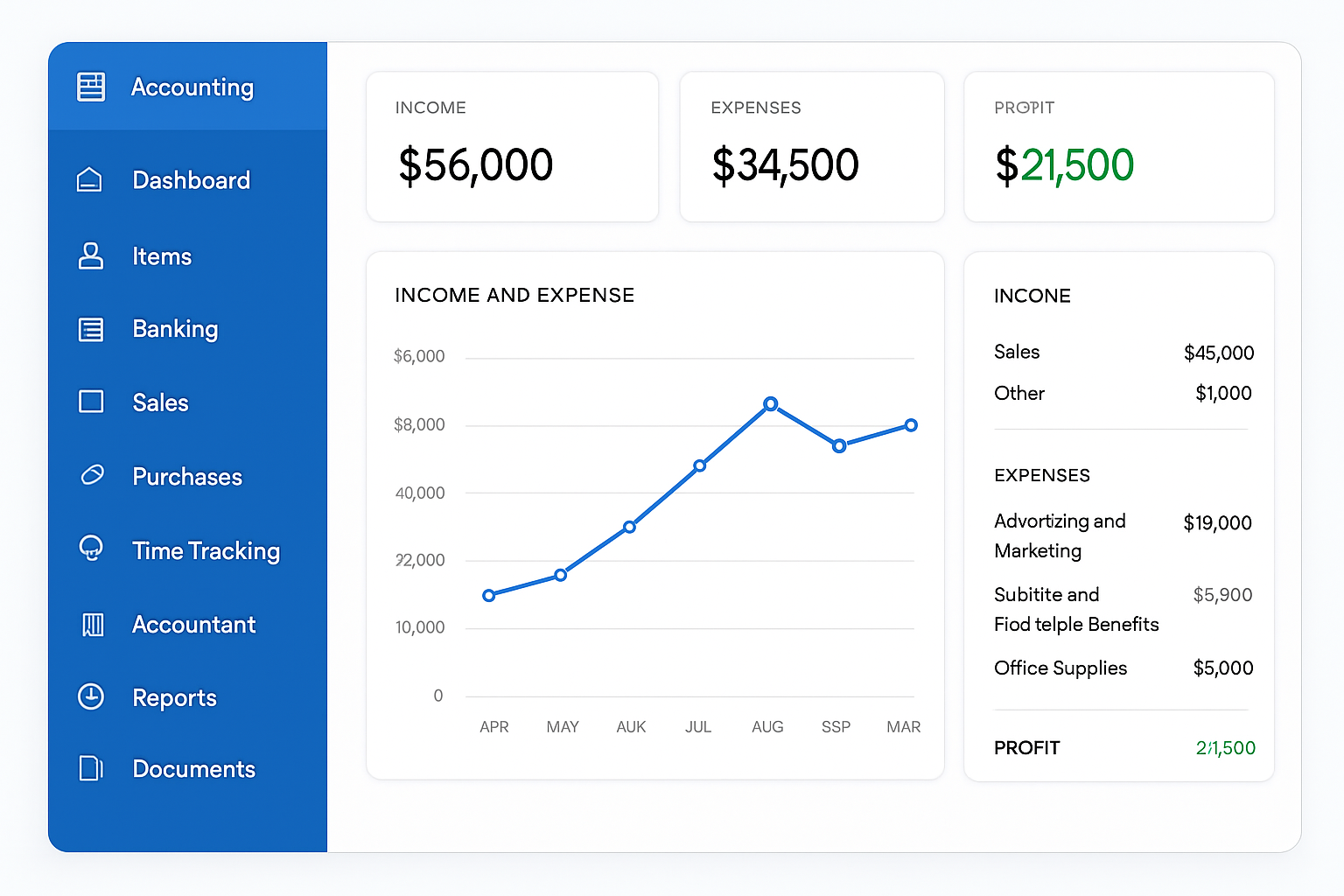Click the INCOME AND EXPENSE chart title
The image size is (1344, 896).
pos(514,295)
